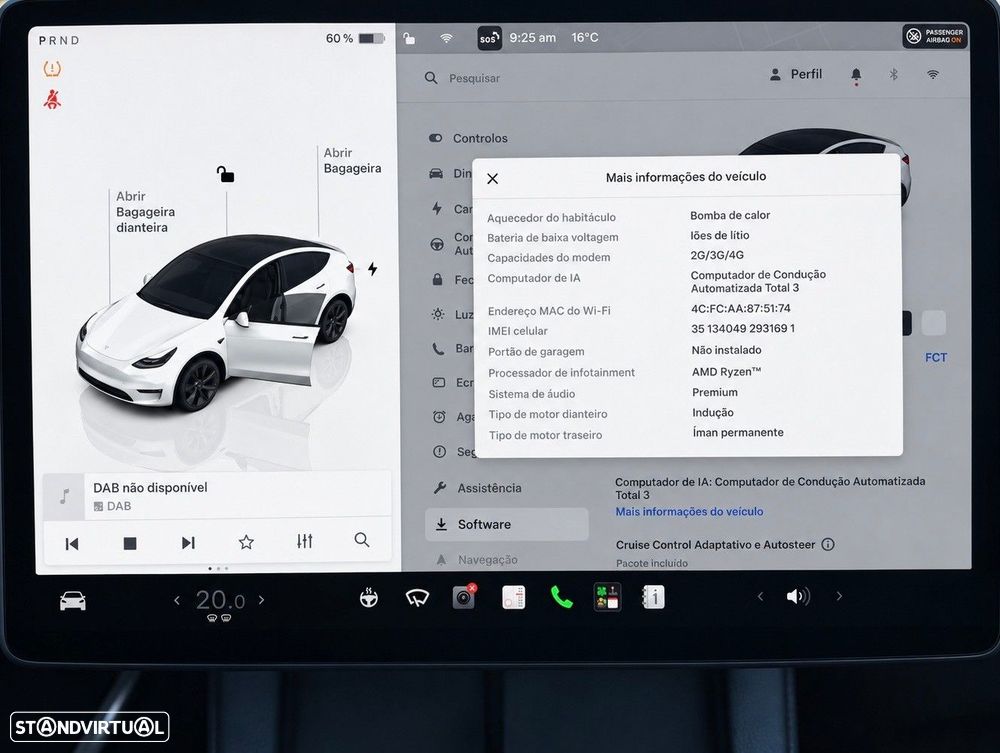Tap the Wi-Fi icon beside Bluetooth
This screenshot has width=1000, height=753.
pos(932,75)
